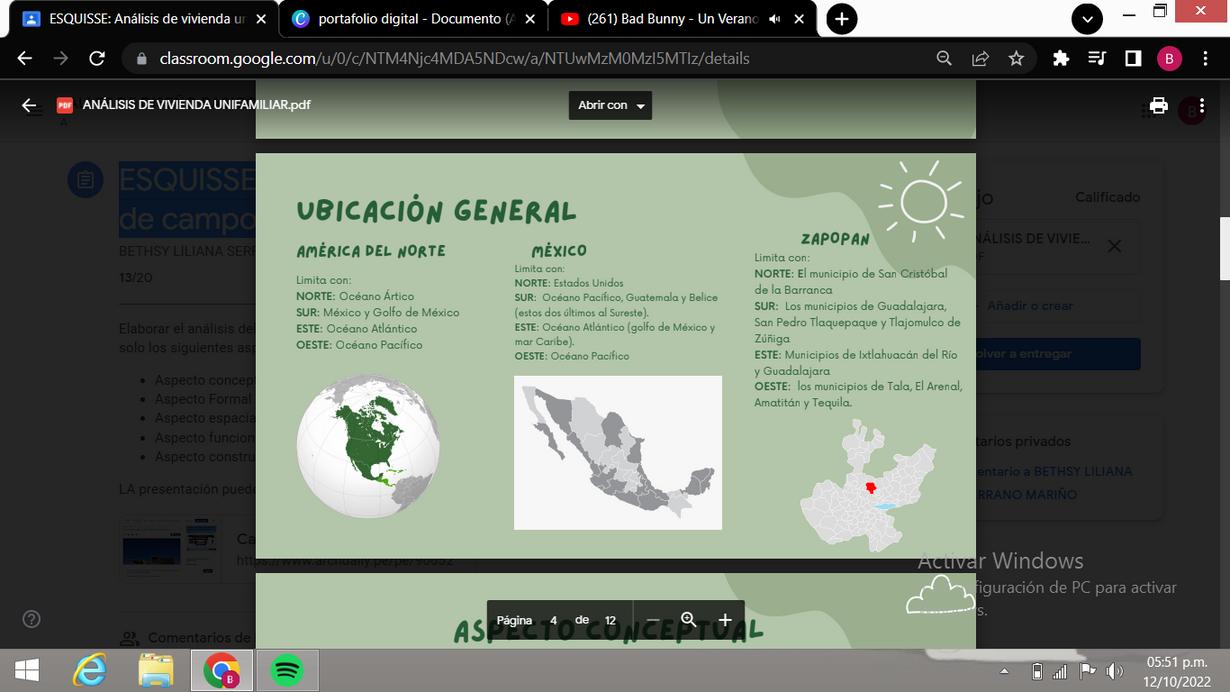The height and width of the screenshot is (692, 1230).
Task: Mute the Bad Bunny tab audio icon
Action: (774, 19)
